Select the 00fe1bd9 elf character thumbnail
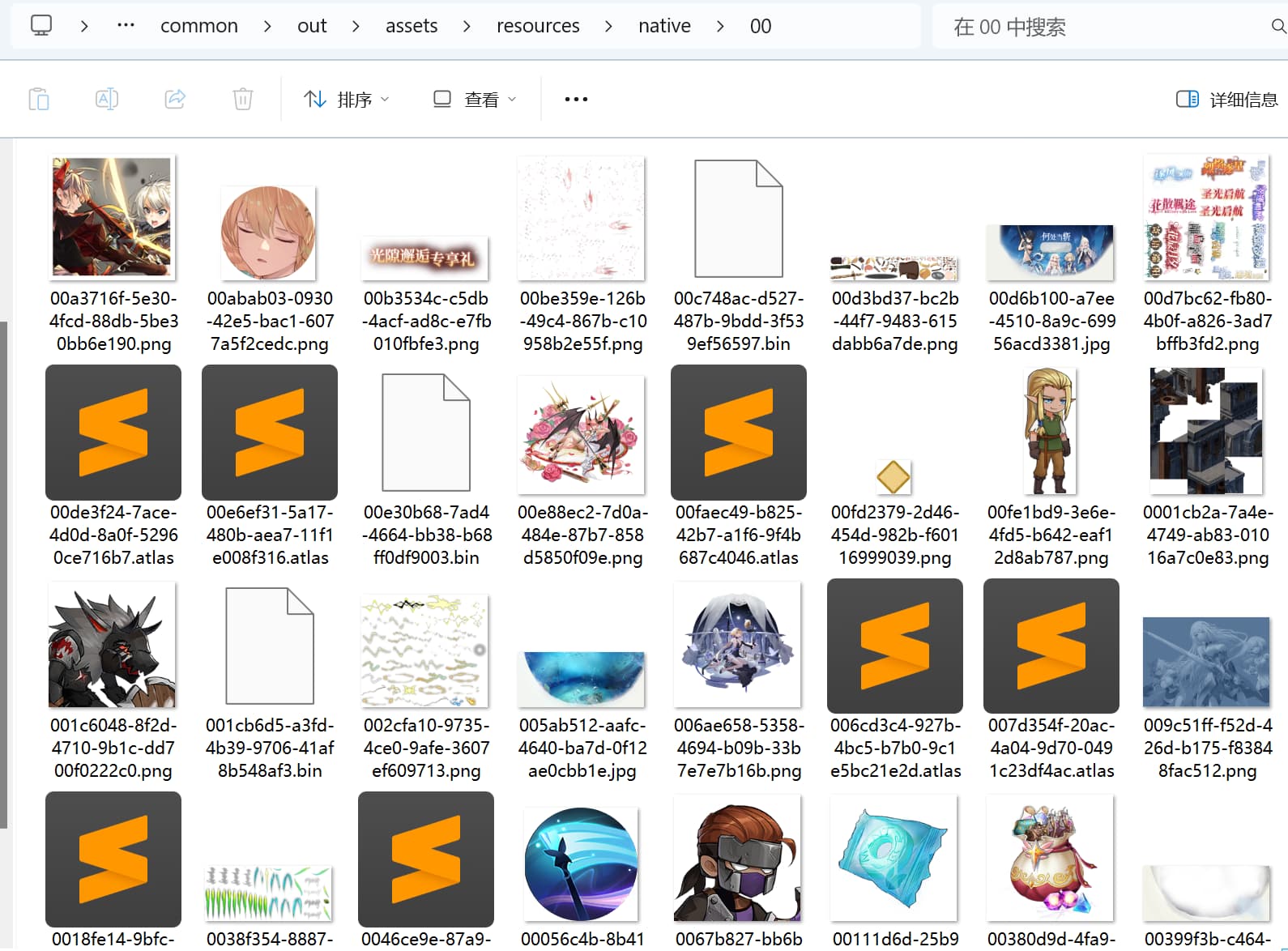This screenshot has height=951, width=1288. (x=1050, y=431)
